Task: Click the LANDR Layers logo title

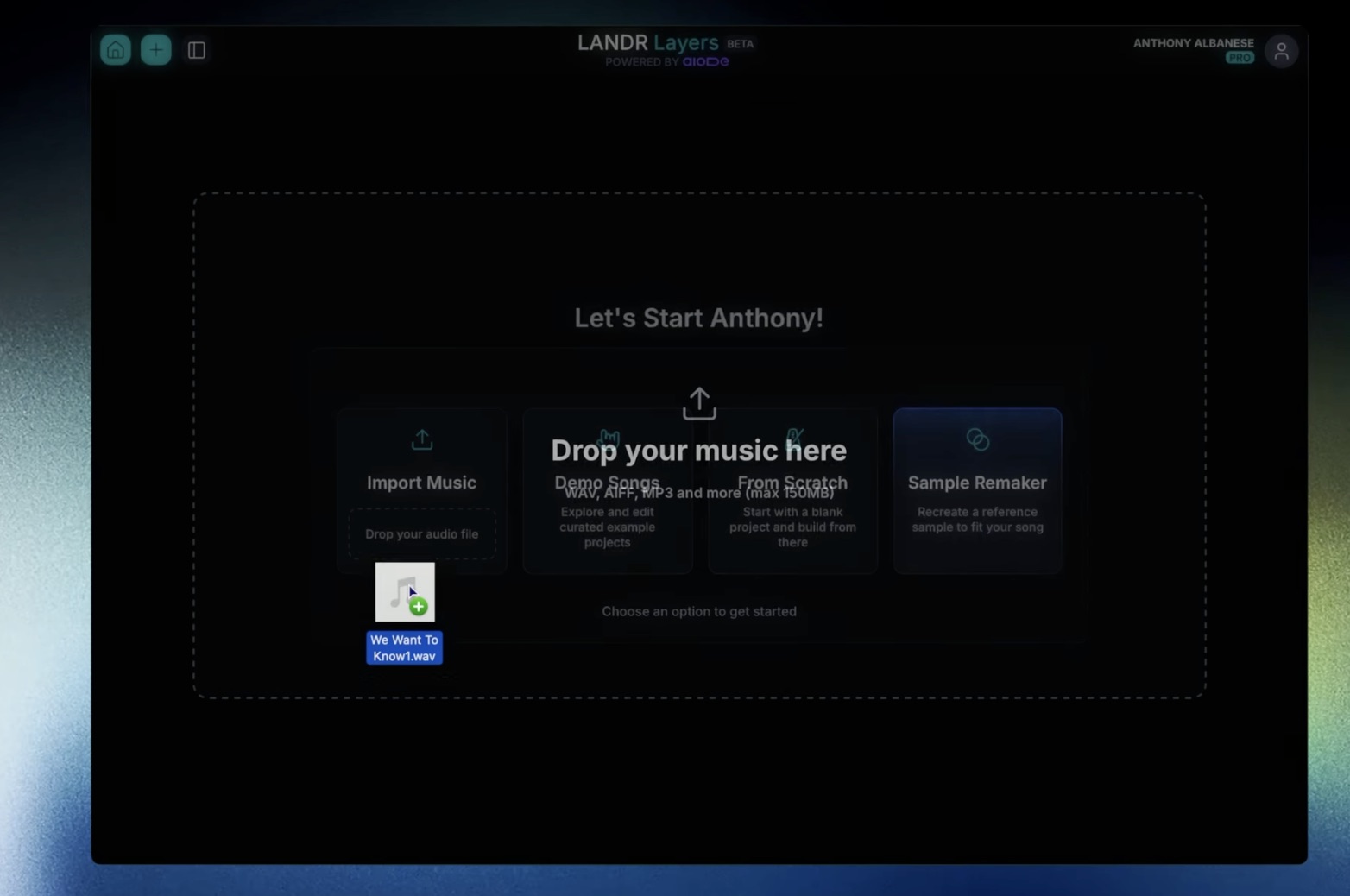Action: (x=648, y=42)
